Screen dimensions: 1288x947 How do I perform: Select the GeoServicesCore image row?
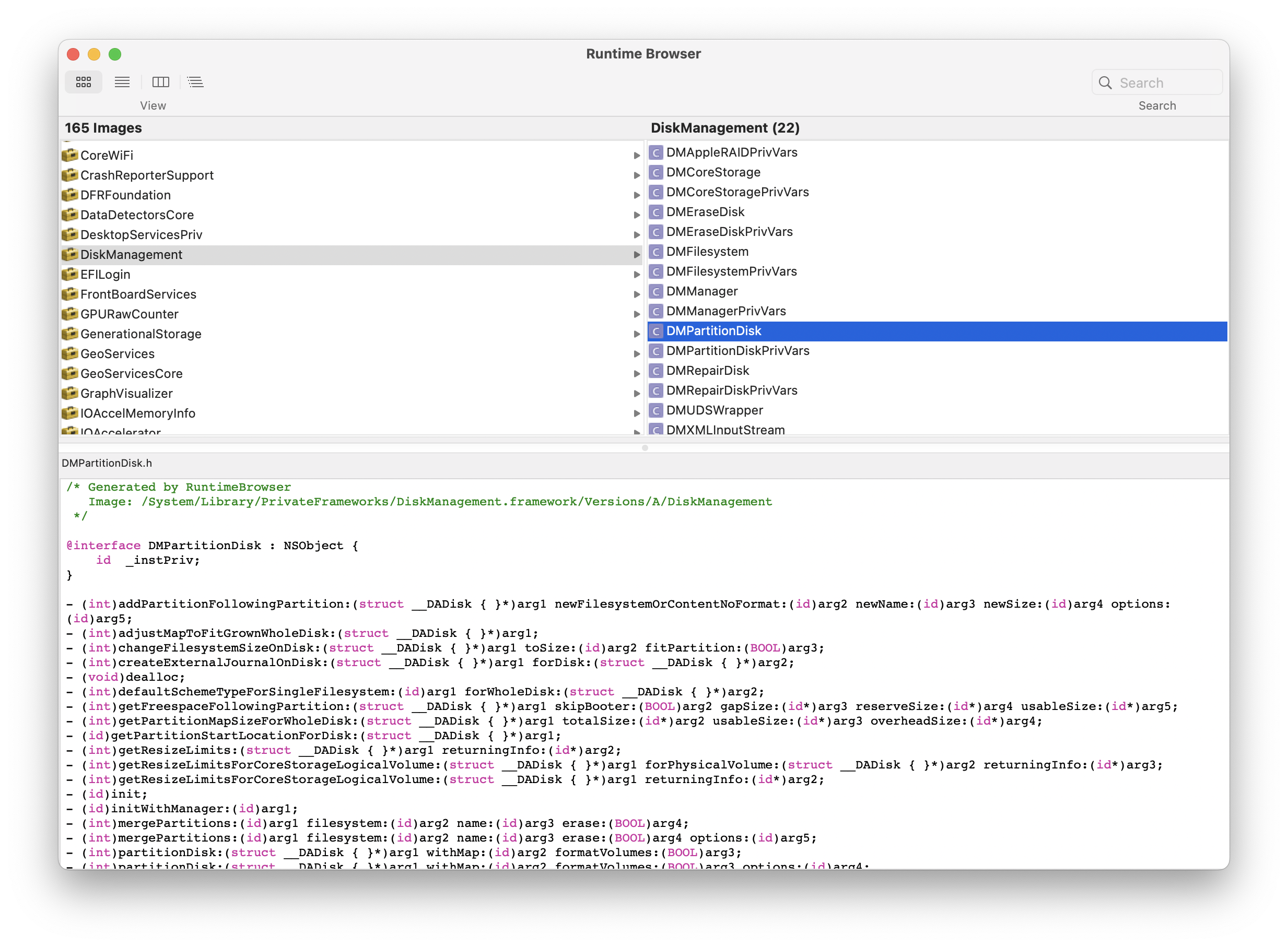pyautogui.click(x=352, y=374)
